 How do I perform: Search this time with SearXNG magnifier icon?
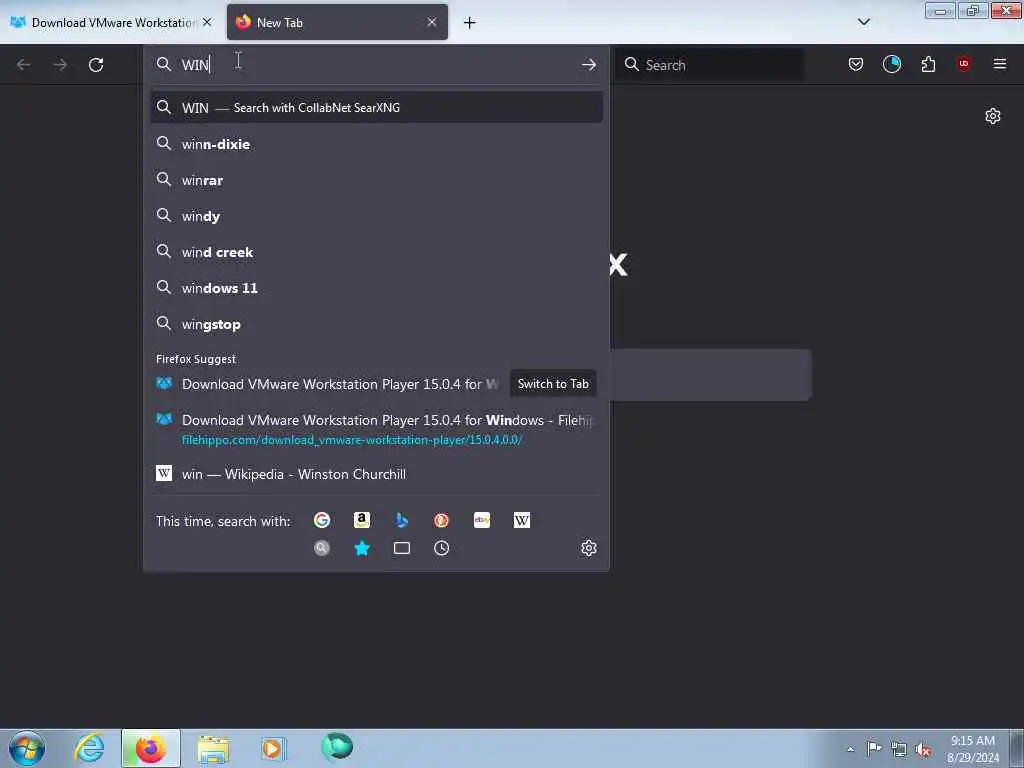tap(321, 548)
